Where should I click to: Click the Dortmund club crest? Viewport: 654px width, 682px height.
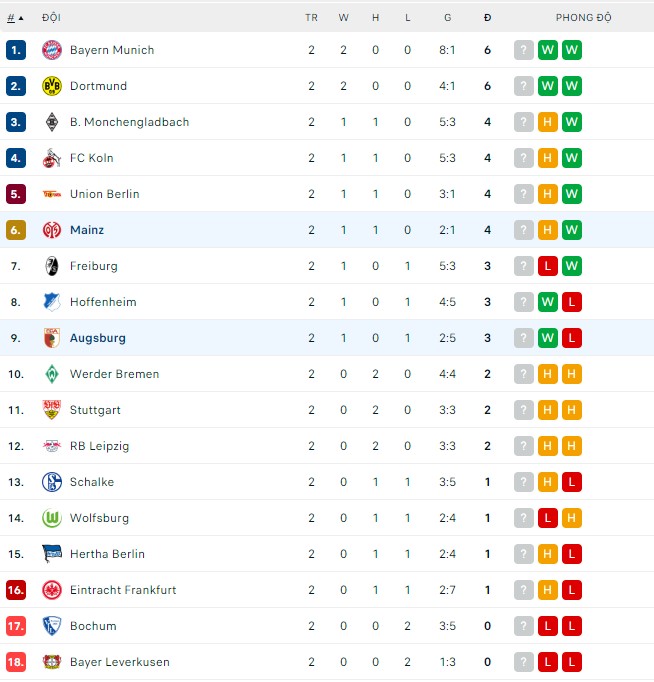coord(52,86)
